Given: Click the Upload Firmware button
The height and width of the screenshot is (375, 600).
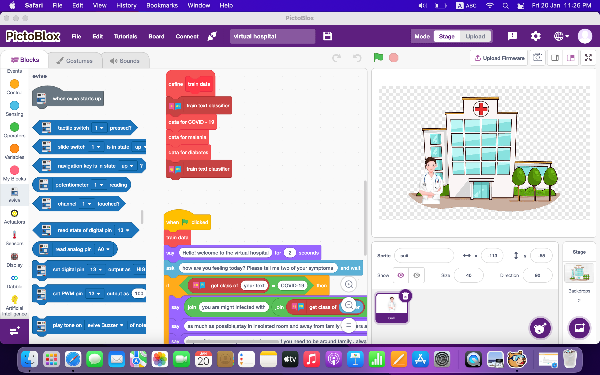Looking at the screenshot, I should (499, 58).
